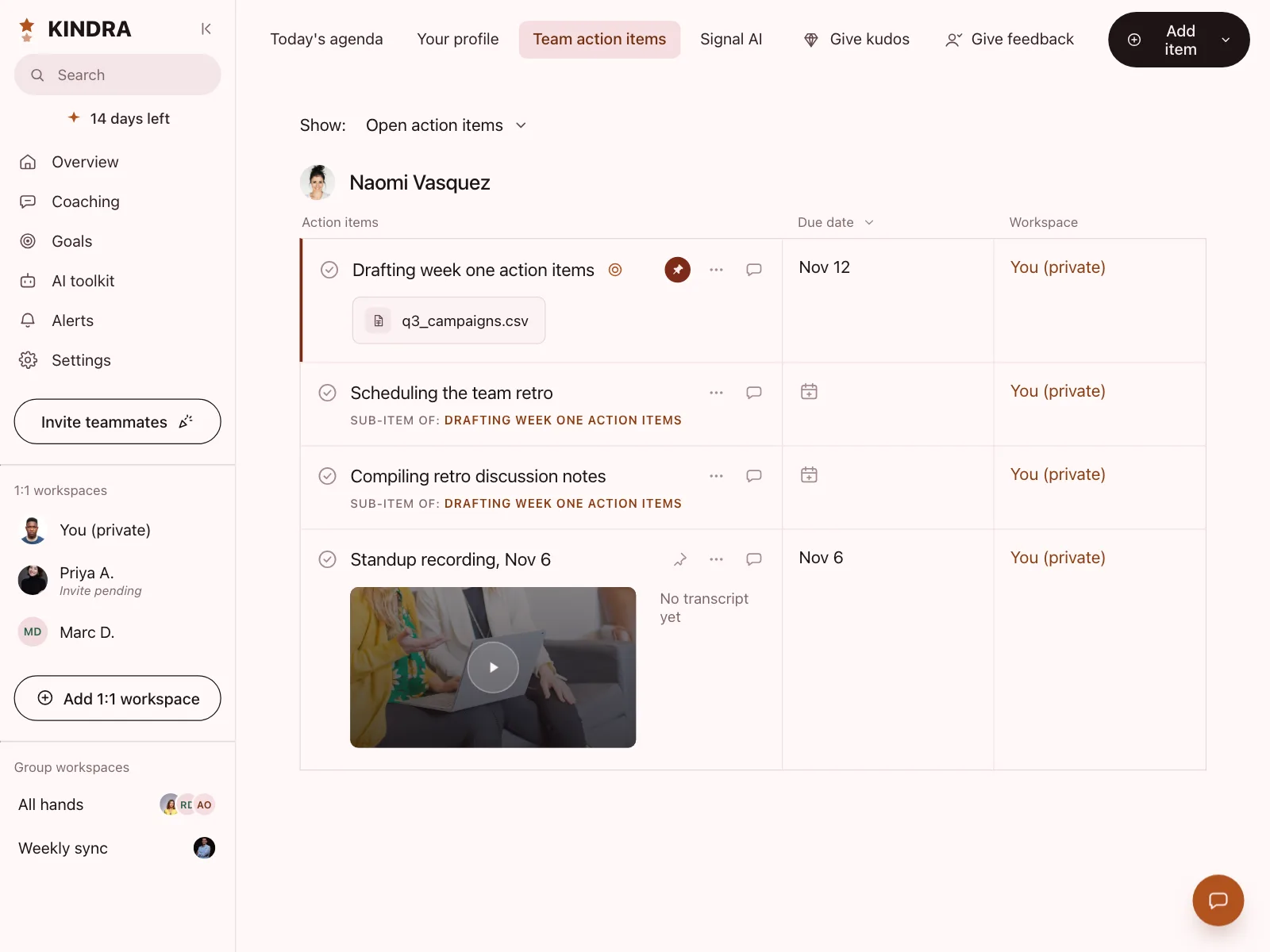1270x952 pixels.
Task: Click Add 1:1 workspace button
Action: tap(117, 698)
